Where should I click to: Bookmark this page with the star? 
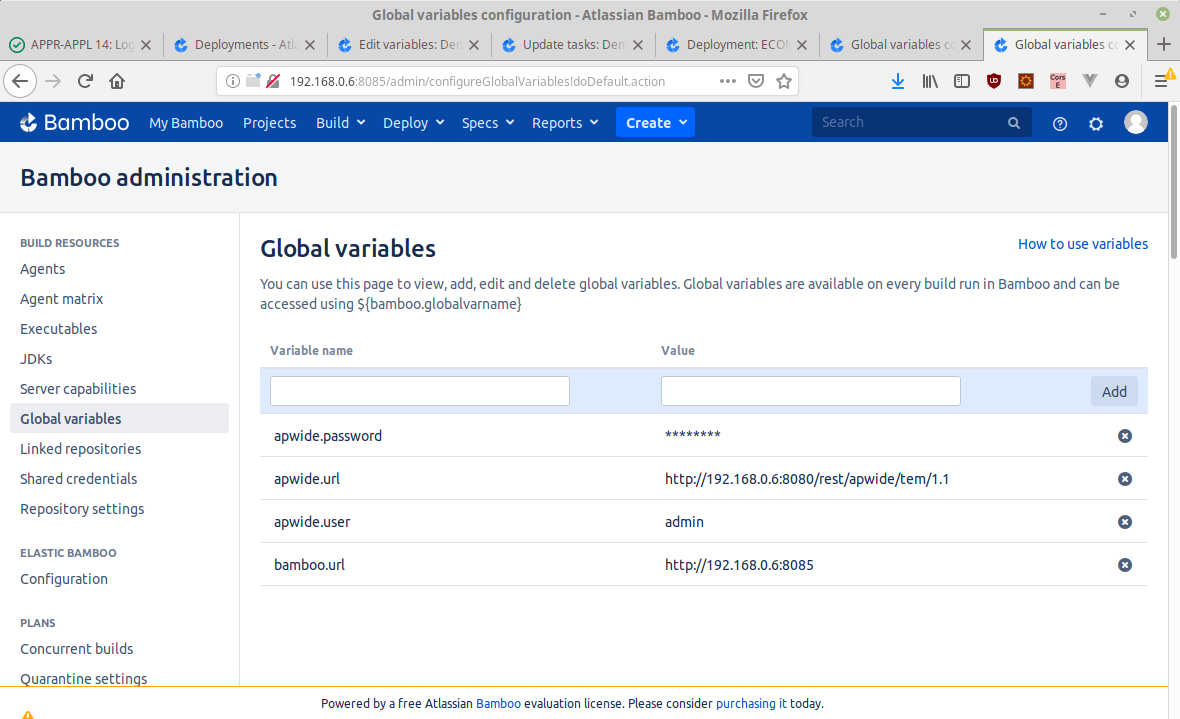pos(784,81)
